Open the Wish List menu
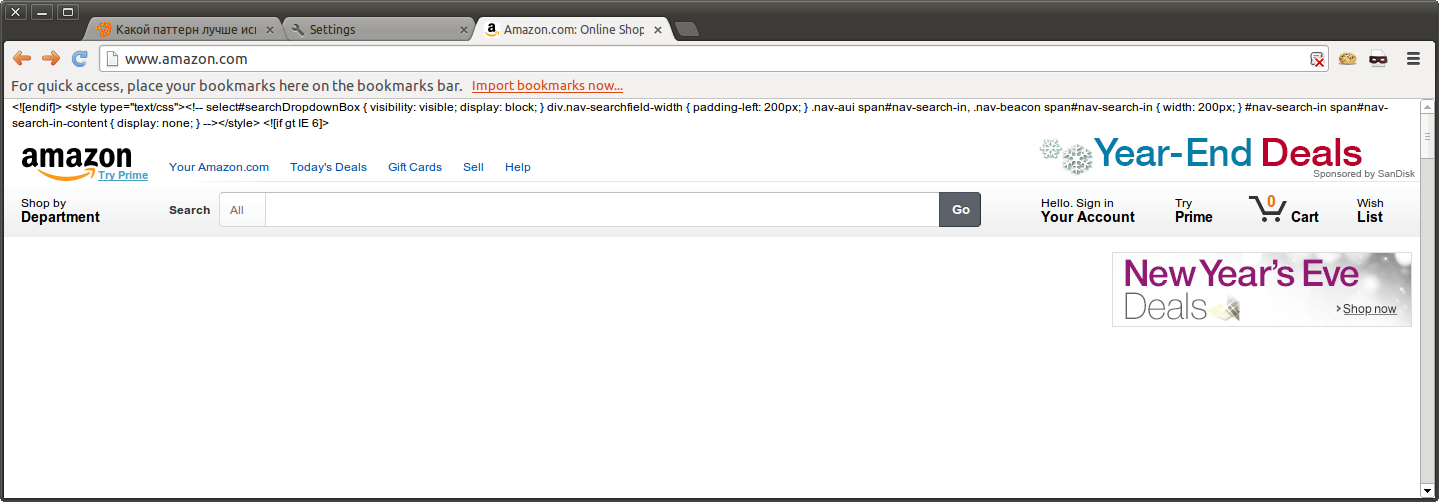 [x=1370, y=210]
